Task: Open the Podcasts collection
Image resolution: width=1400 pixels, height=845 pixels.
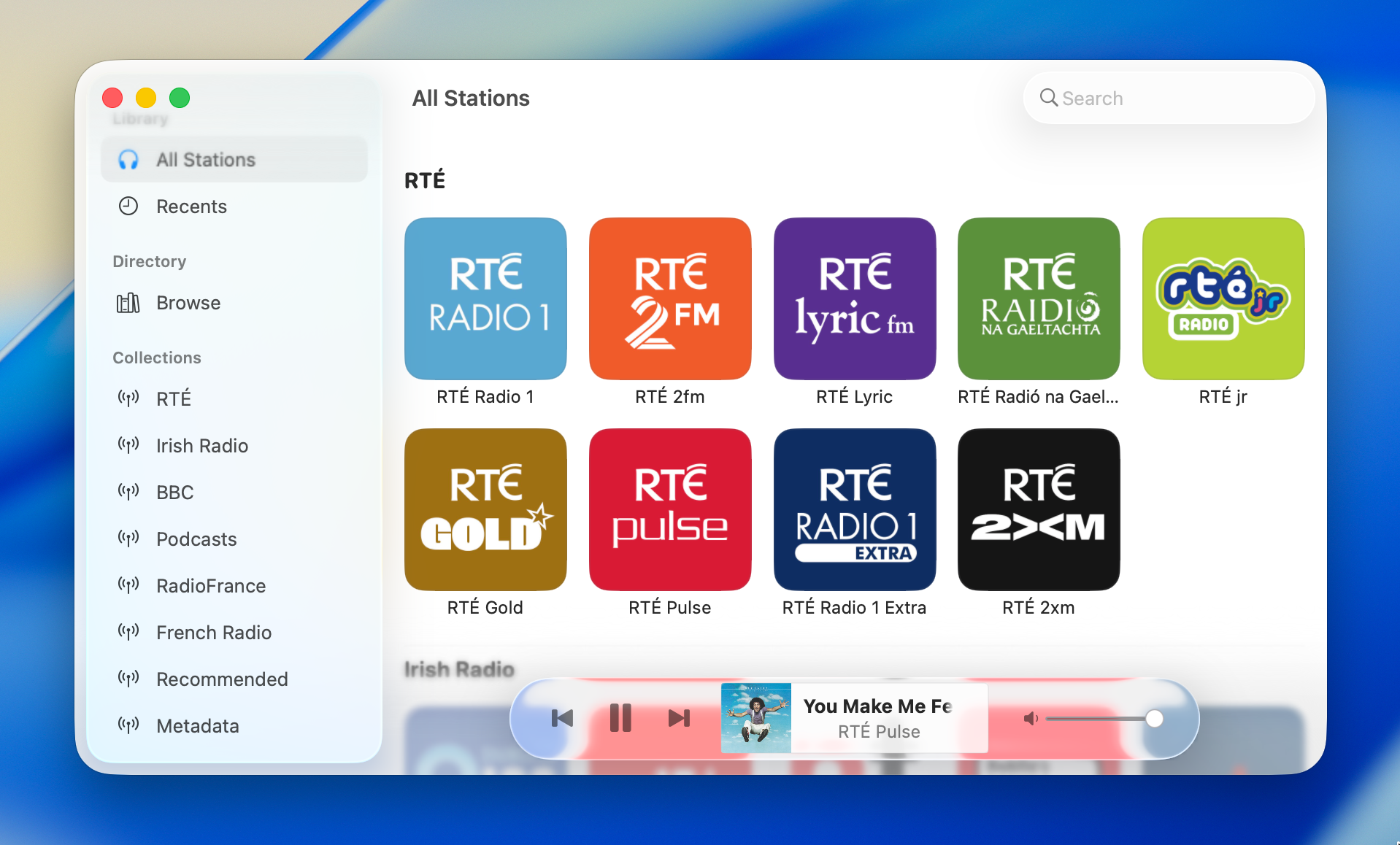Action: [x=234, y=539]
